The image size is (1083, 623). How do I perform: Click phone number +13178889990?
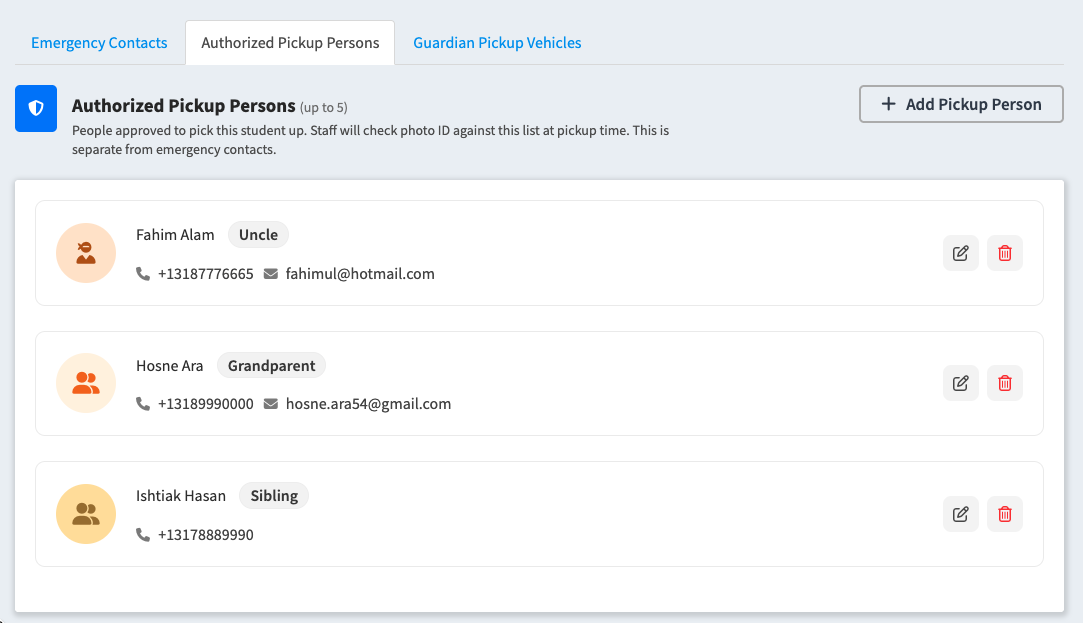click(x=206, y=535)
